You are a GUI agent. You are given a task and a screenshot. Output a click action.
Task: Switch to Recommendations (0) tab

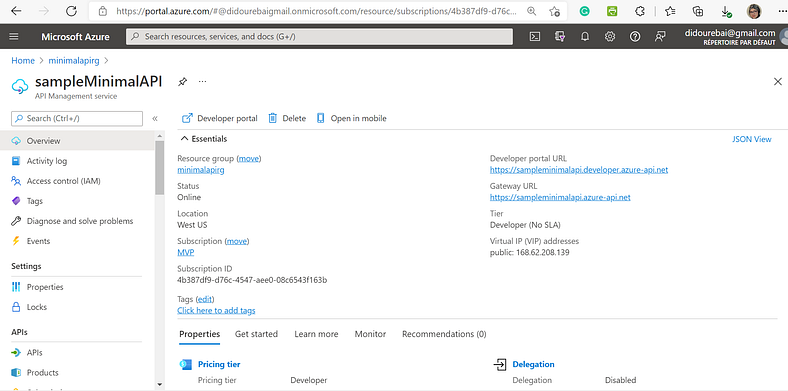444,334
